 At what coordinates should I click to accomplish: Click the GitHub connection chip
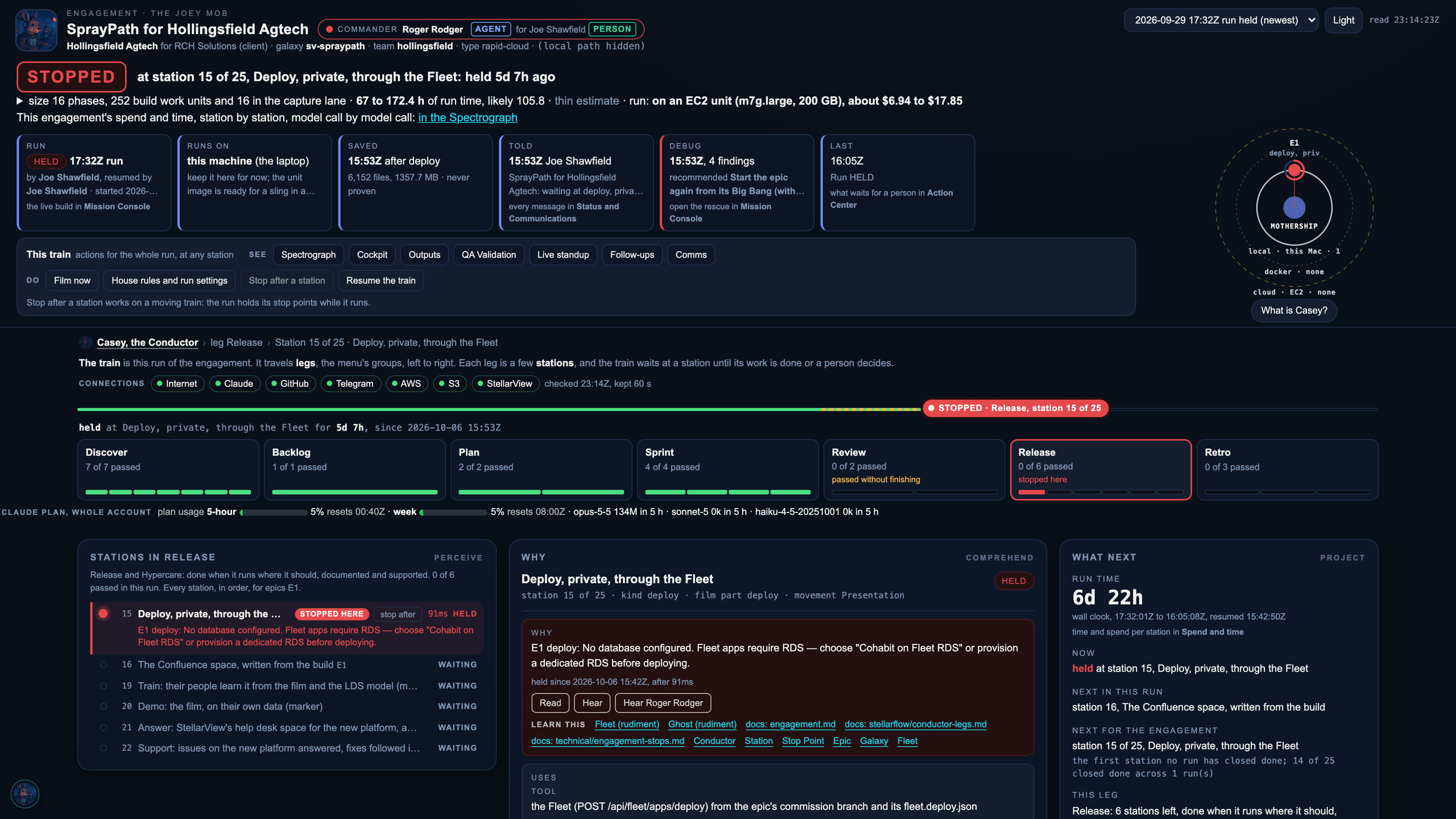click(289, 384)
